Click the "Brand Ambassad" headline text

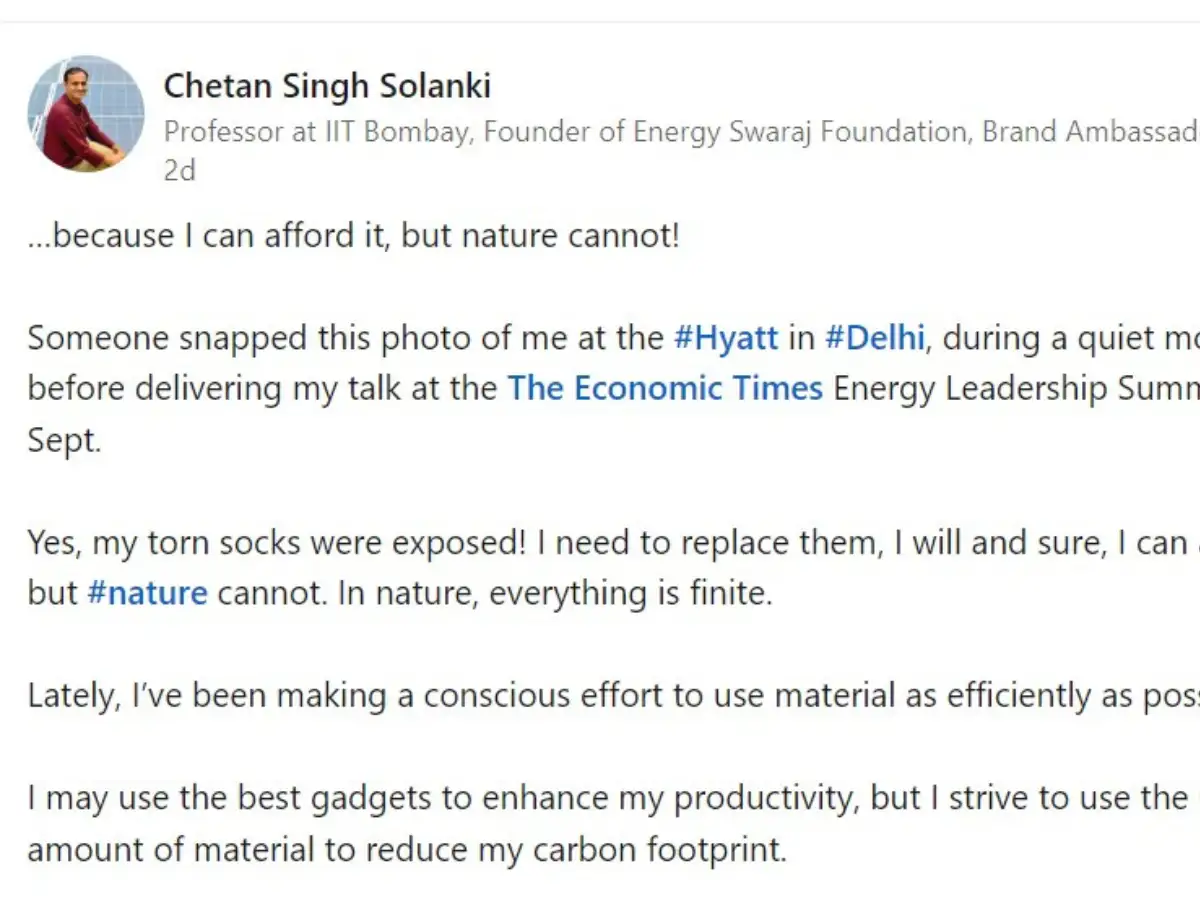1090,132
